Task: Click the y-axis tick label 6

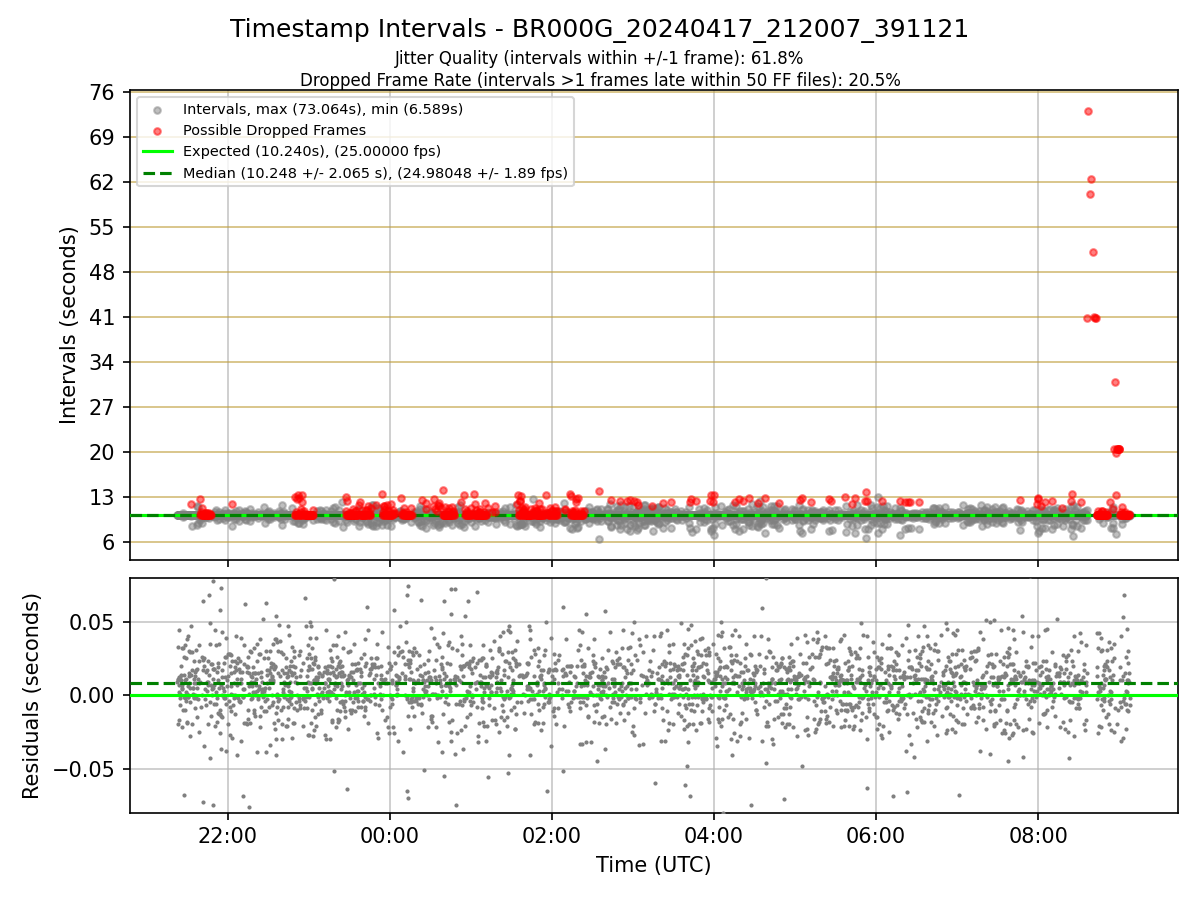Action: coord(108,542)
